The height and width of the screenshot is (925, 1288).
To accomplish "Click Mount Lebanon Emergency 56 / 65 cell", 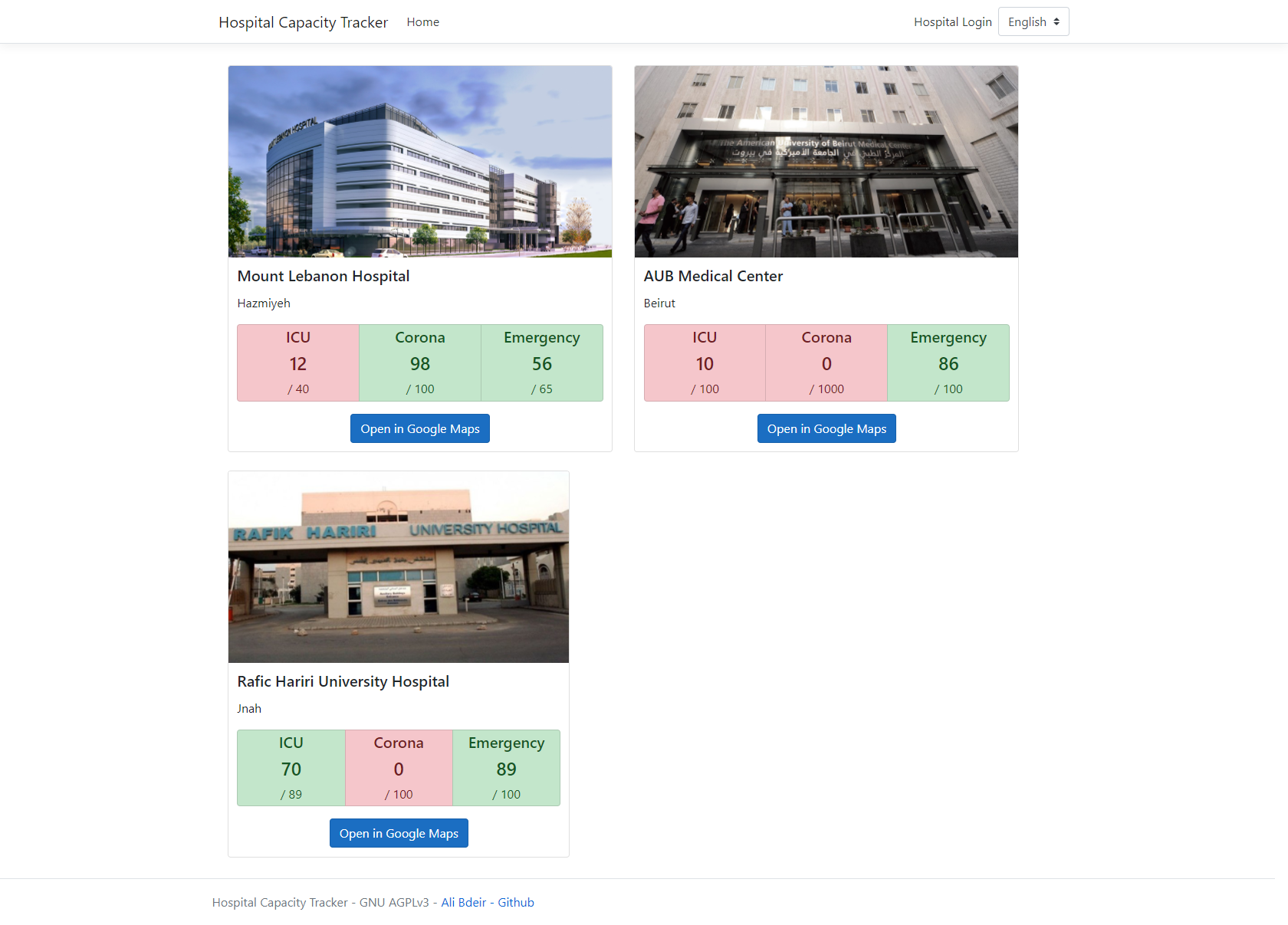I will (x=542, y=362).
